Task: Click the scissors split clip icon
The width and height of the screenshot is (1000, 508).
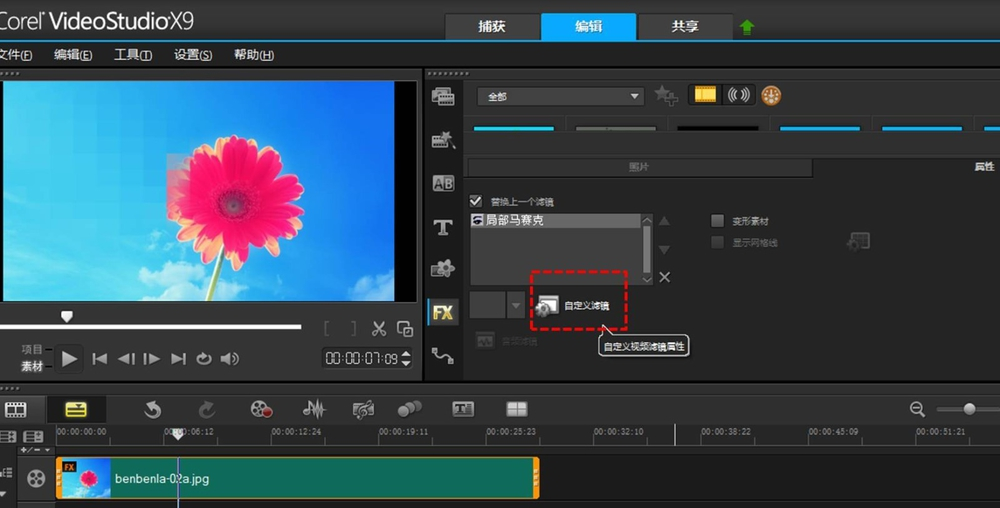Action: 379,328
